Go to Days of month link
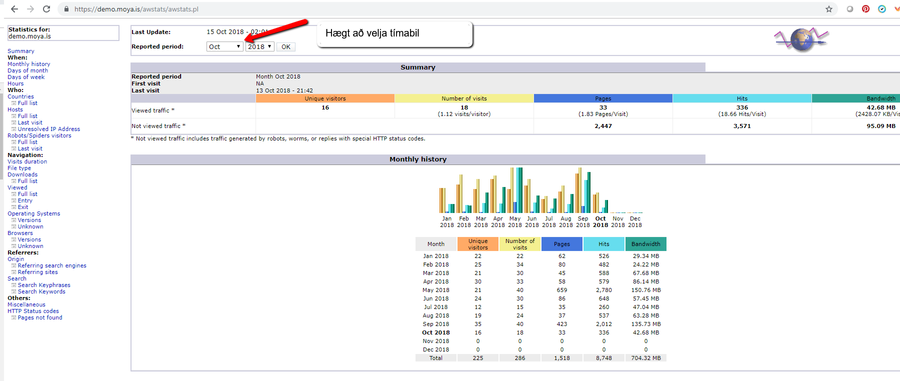 click(28, 71)
